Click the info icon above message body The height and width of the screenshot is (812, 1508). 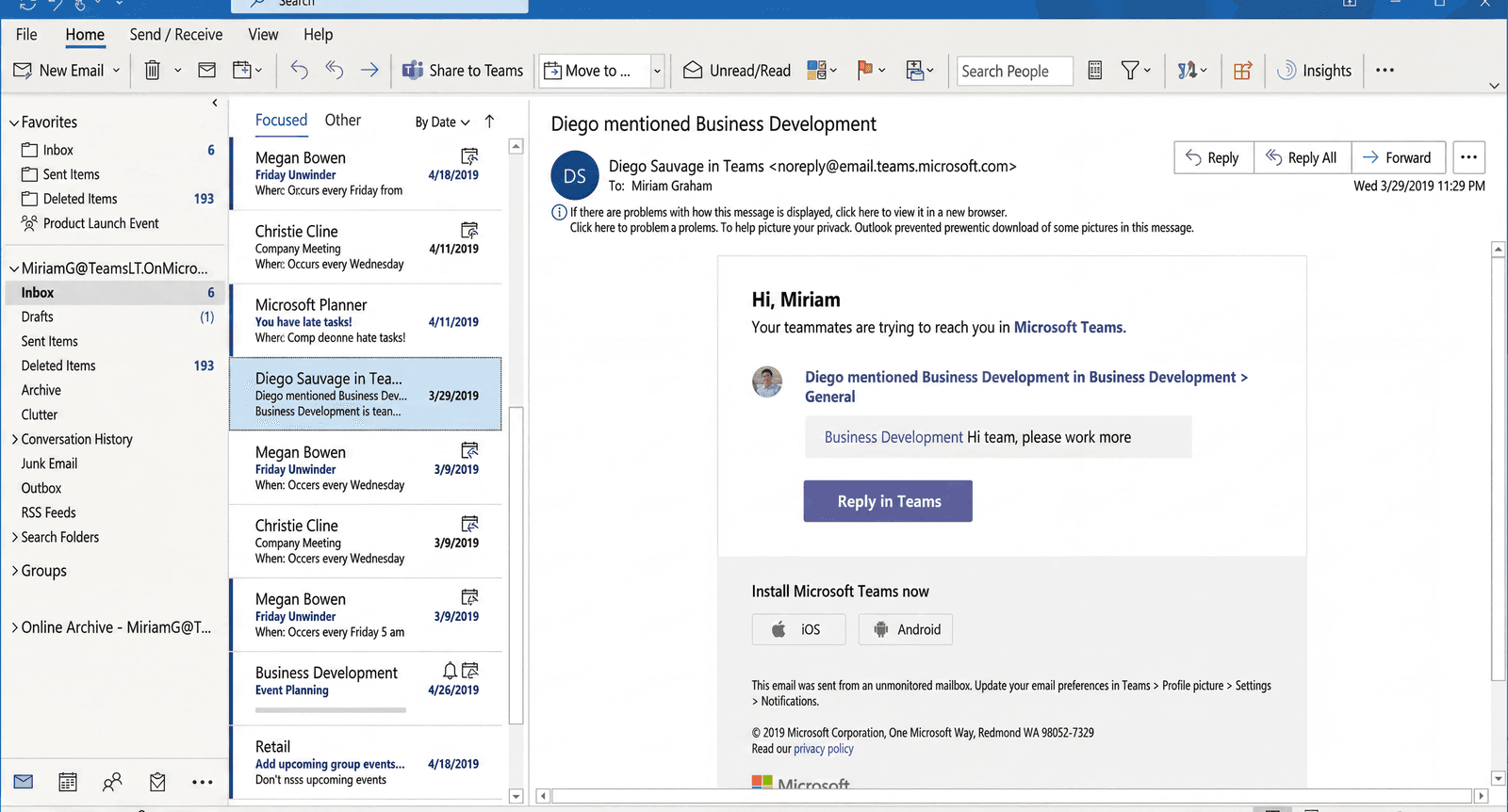pos(559,213)
